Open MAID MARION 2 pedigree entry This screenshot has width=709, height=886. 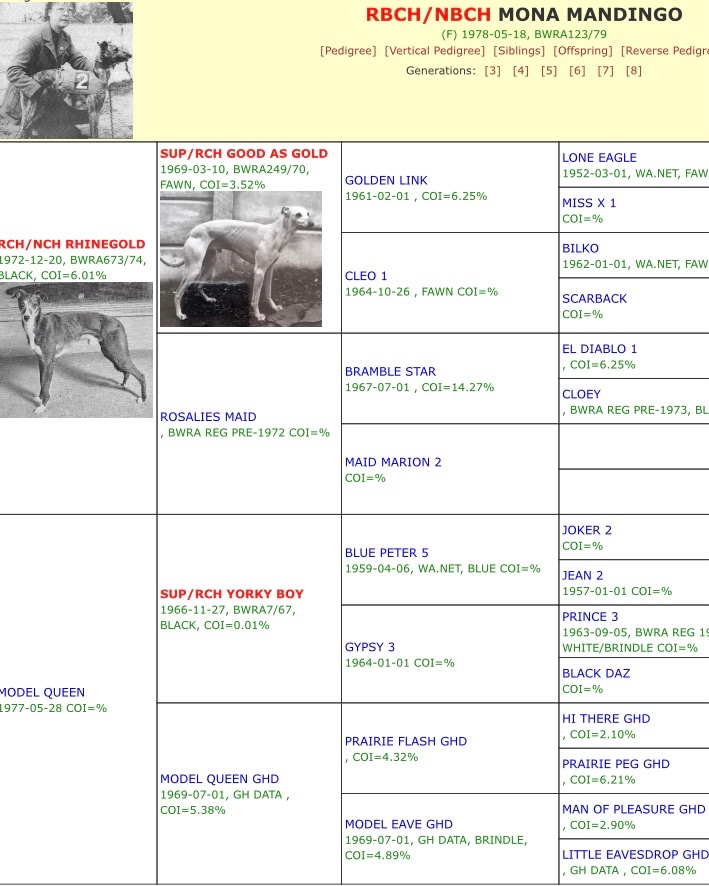coord(393,462)
